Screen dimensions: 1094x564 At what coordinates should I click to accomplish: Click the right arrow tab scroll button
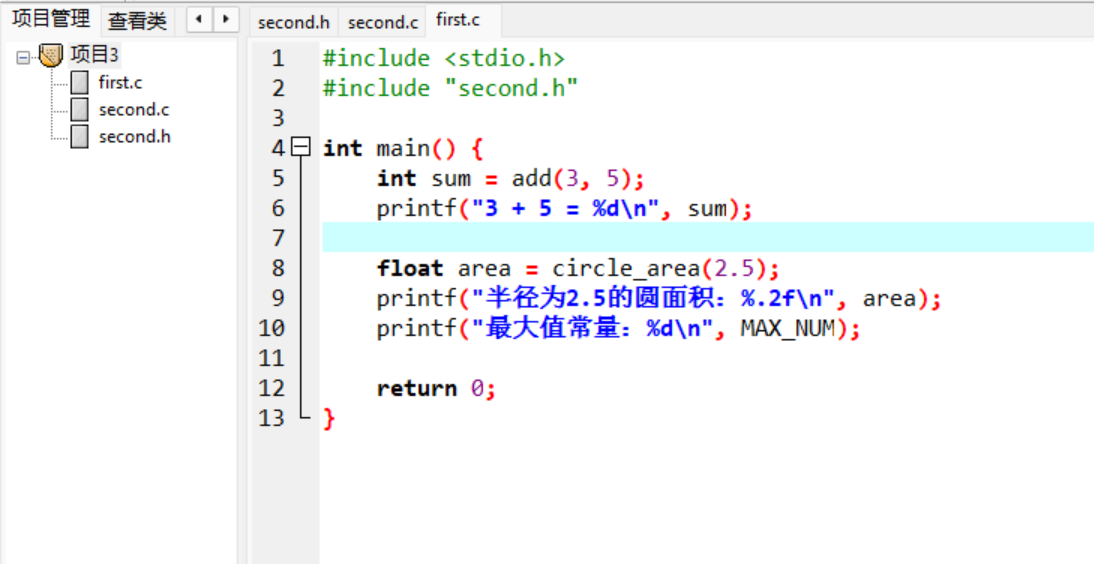pos(226,19)
